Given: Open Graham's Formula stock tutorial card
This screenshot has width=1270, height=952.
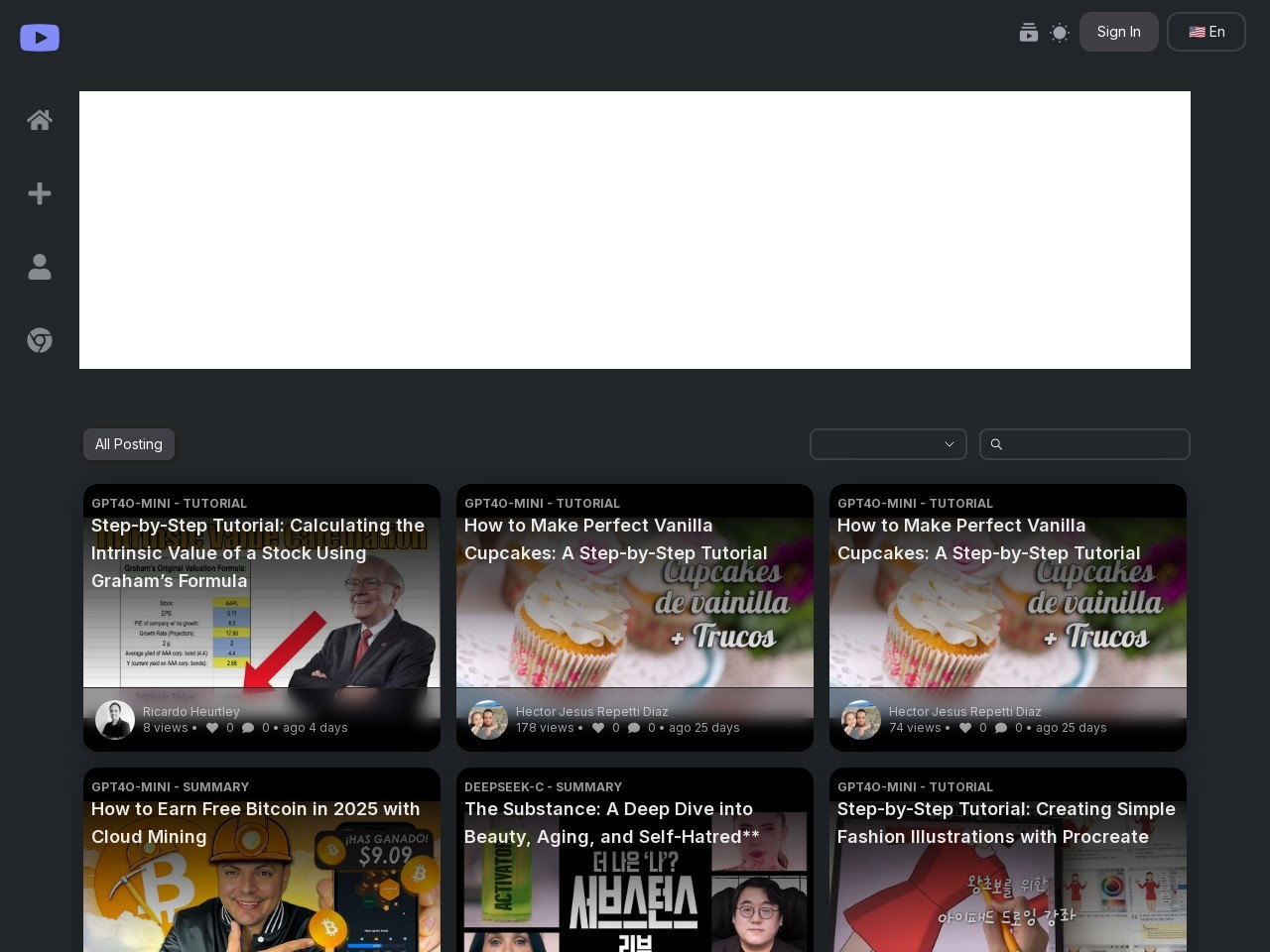Looking at the screenshot, I should pos(262,618).
